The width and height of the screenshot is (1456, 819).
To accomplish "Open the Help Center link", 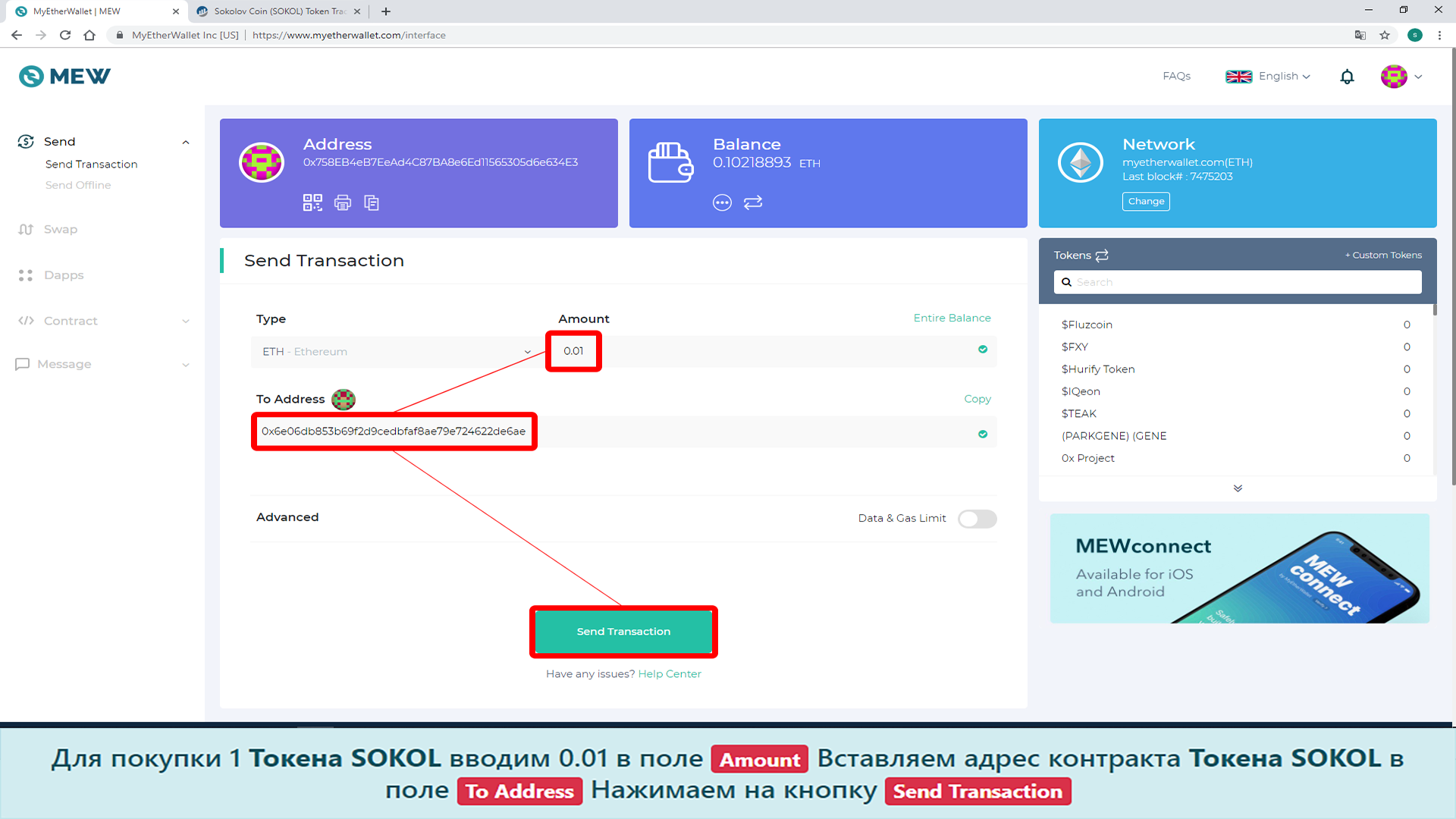I will [670, 674].
